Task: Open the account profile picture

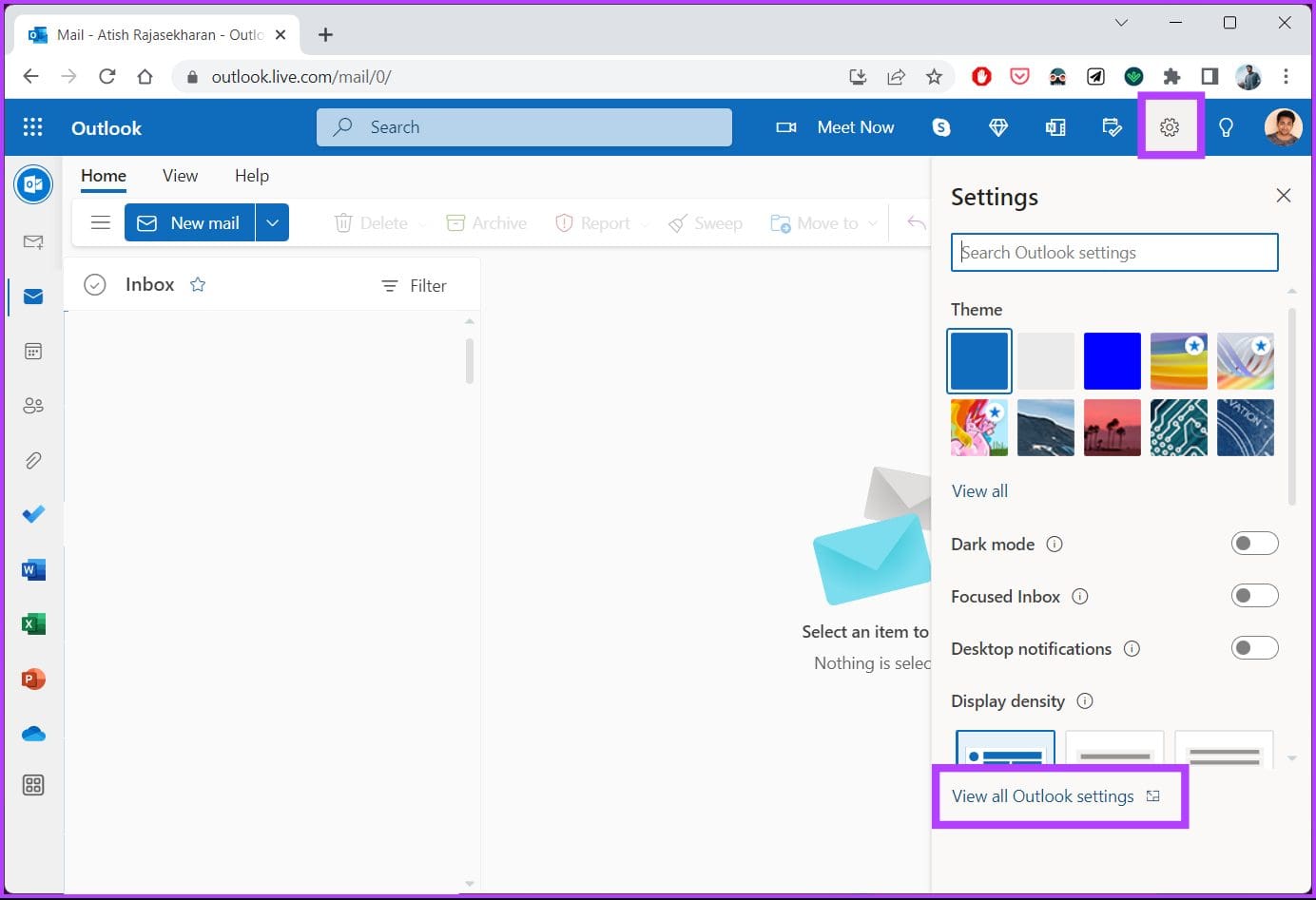Action: 1283,127
